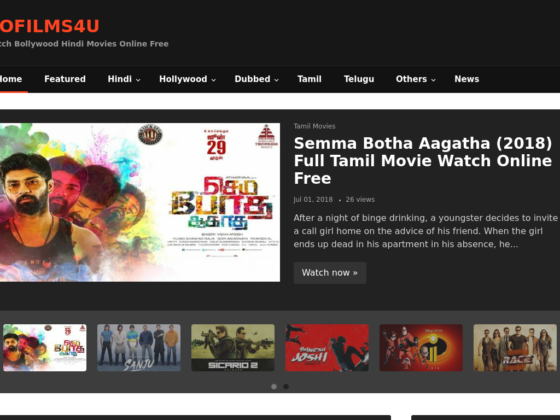This screenshot has height=420, width=560.
Task: Open the Hollywood menu
Action: click(x=183, y=79)
